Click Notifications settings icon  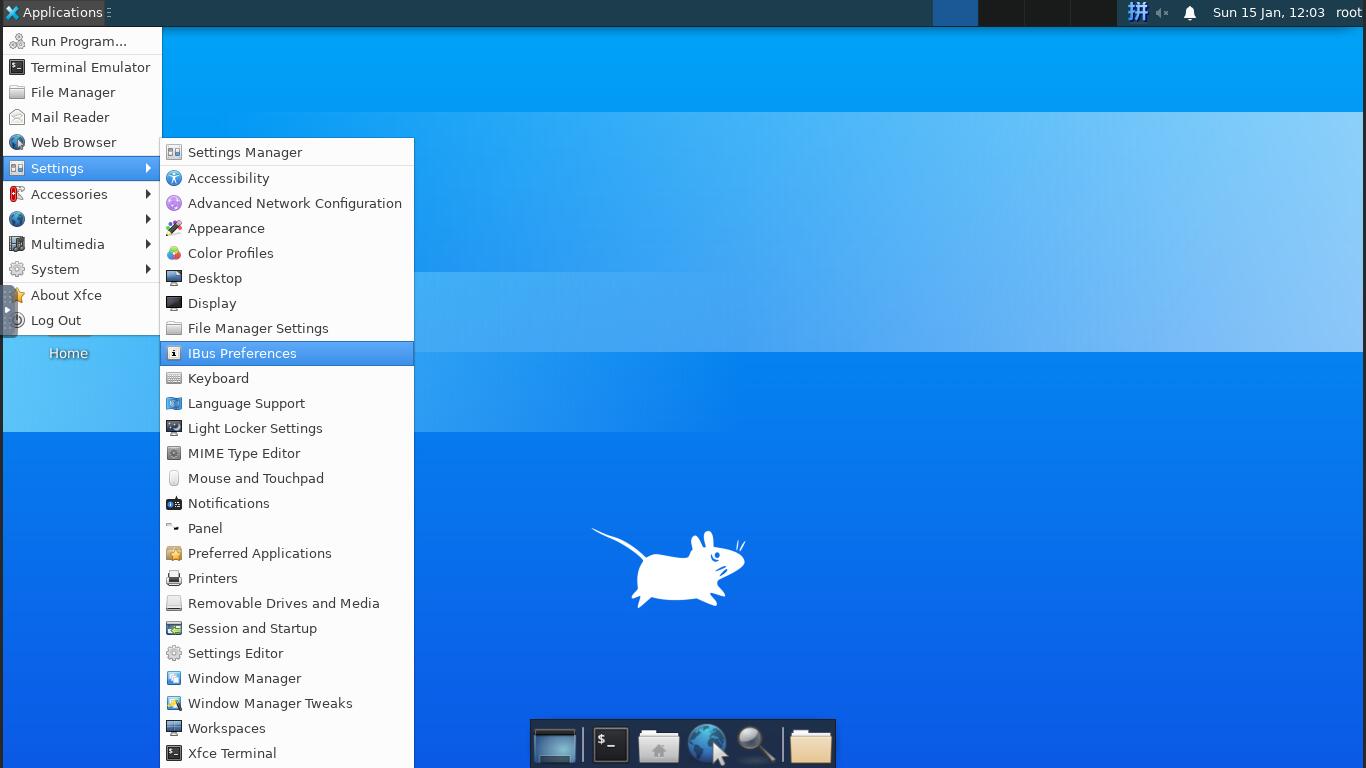[174, 503]
